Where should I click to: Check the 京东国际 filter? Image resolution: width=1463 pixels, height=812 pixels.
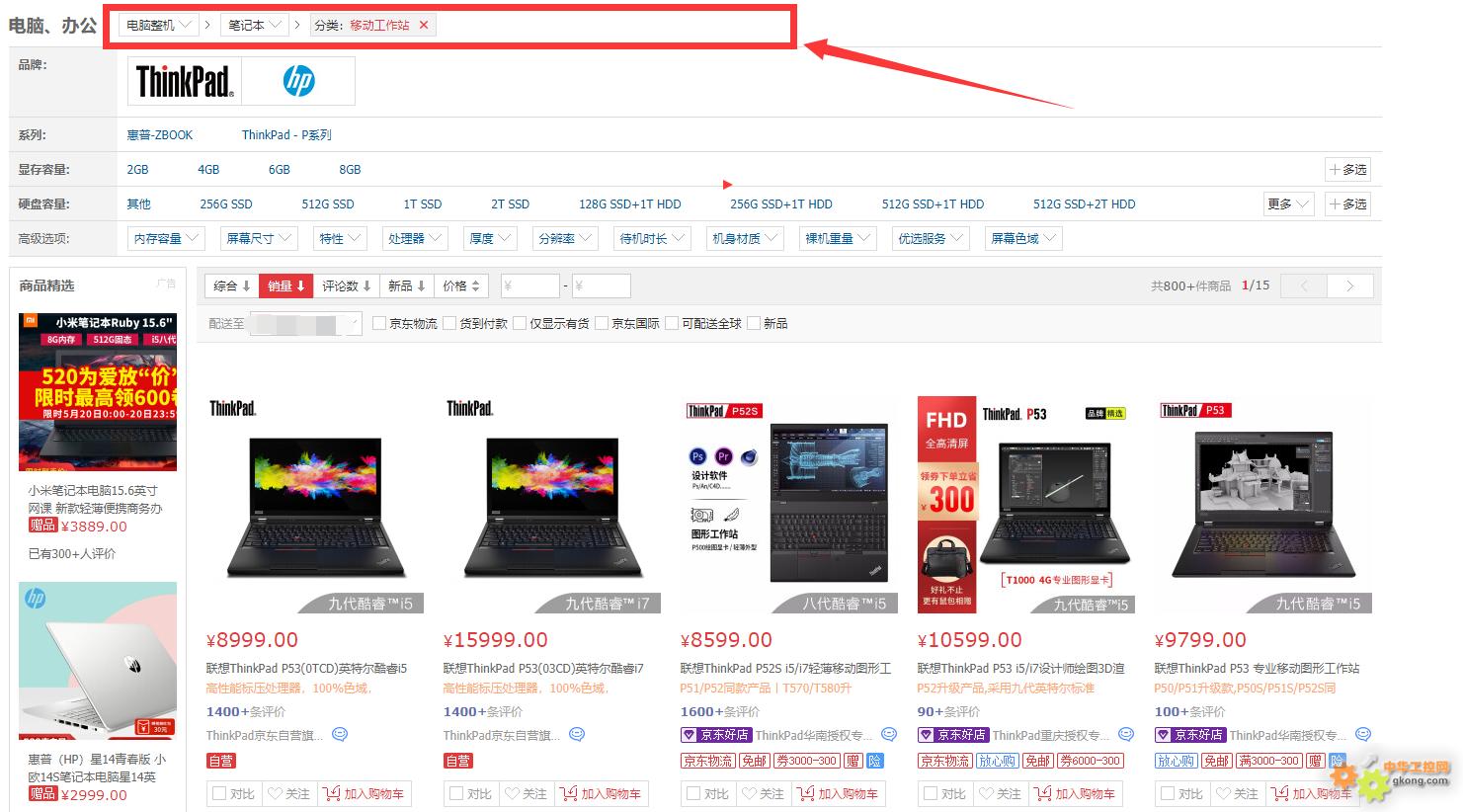coord(602,323)
